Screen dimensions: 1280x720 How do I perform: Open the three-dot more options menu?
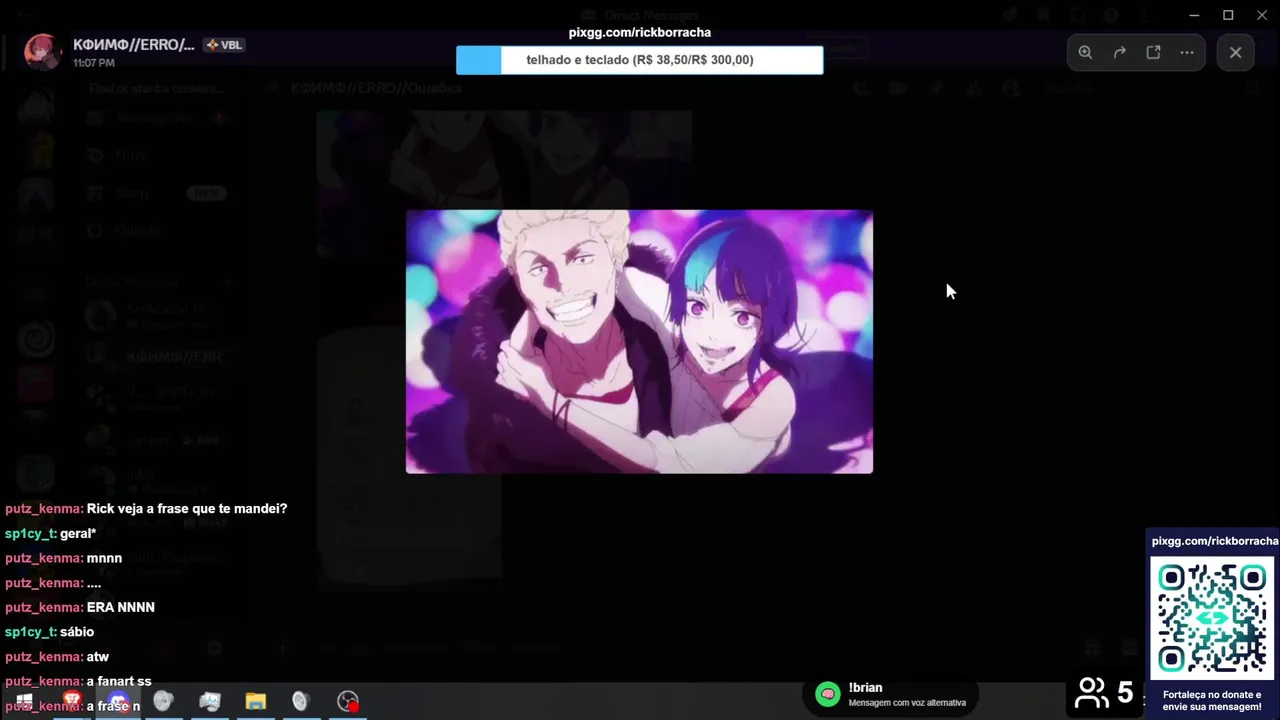[x=1187, y=52]
